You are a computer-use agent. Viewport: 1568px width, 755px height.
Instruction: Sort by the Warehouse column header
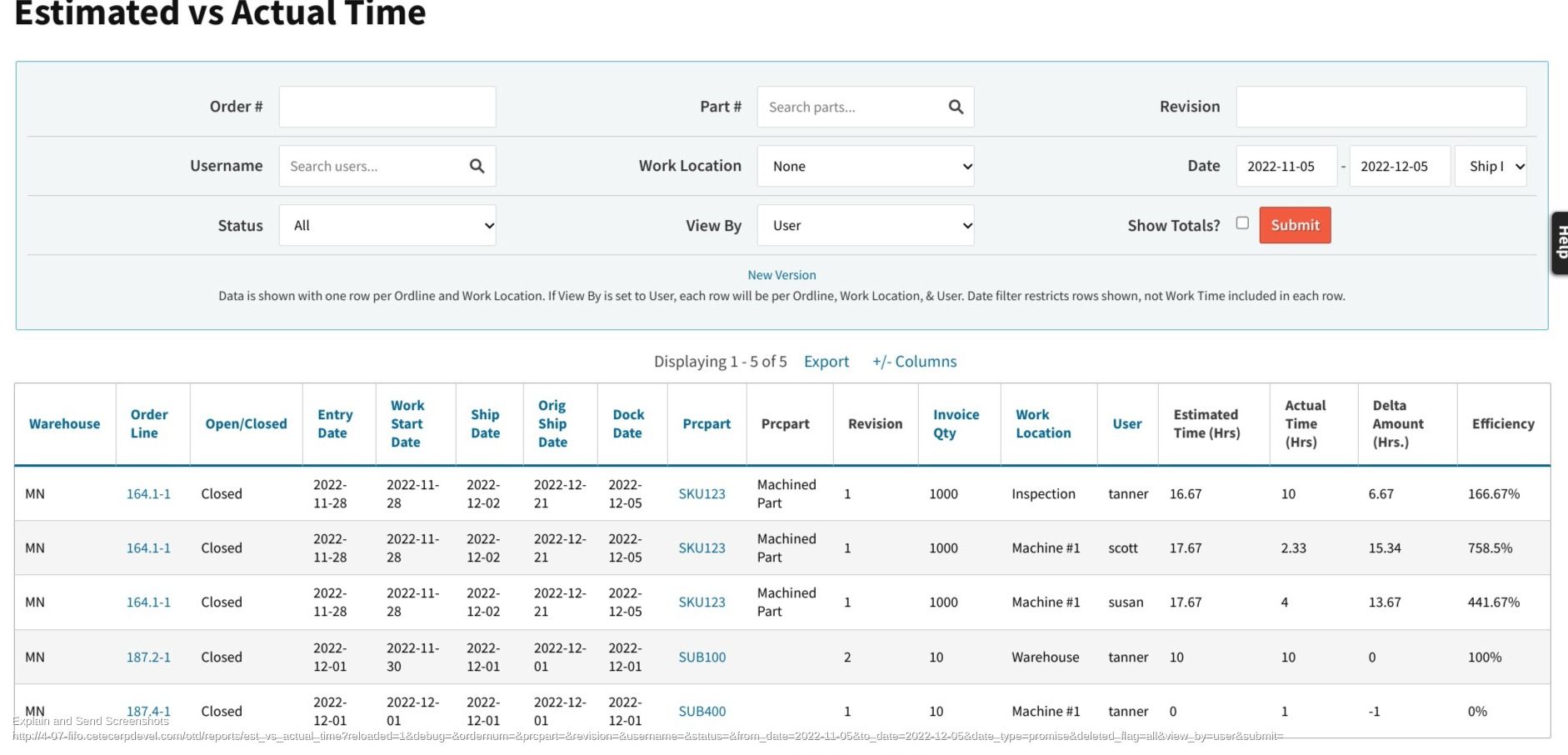[65, 423]
